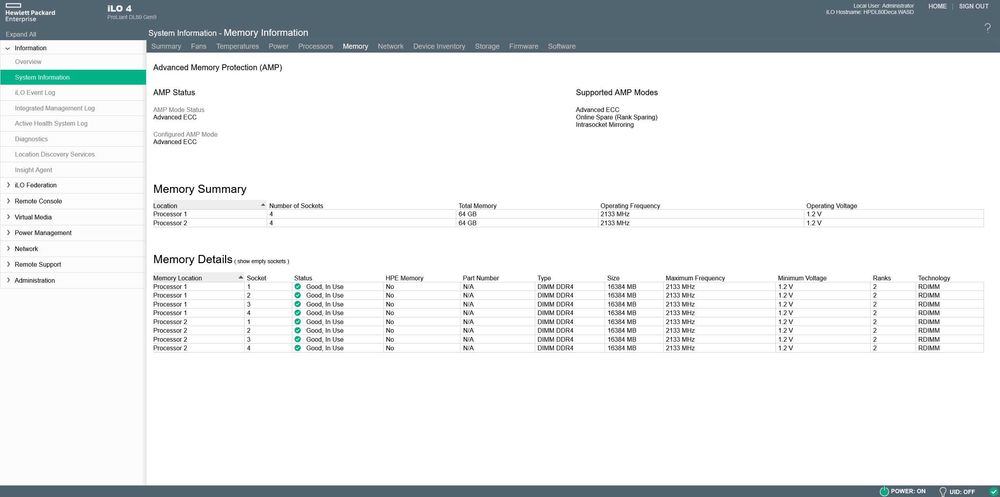Open the Network tab
The width and height of the screenshot is (1000, 497).
(x=390, y=47)
